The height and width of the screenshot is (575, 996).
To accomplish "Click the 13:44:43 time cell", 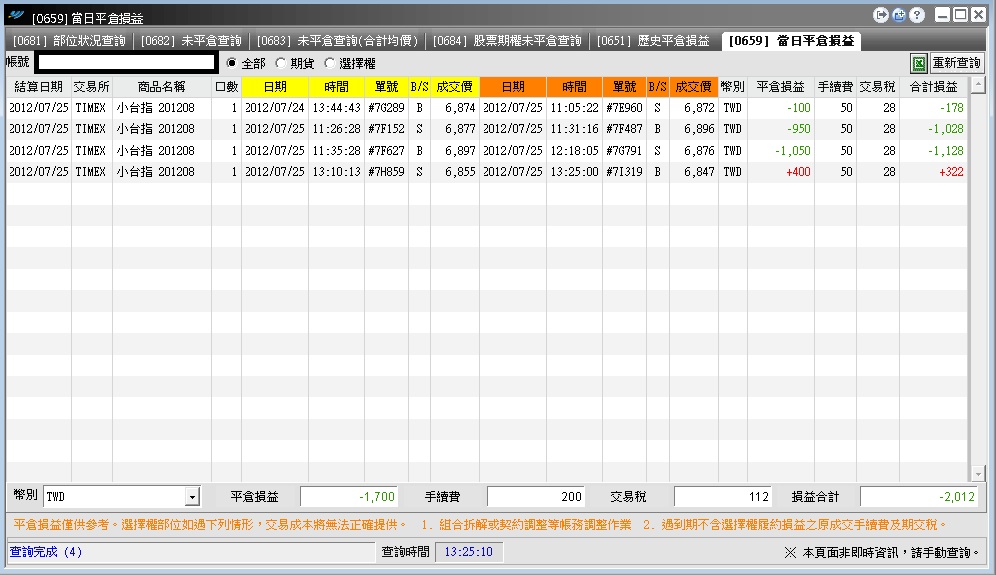I will (x=337, y=108).
